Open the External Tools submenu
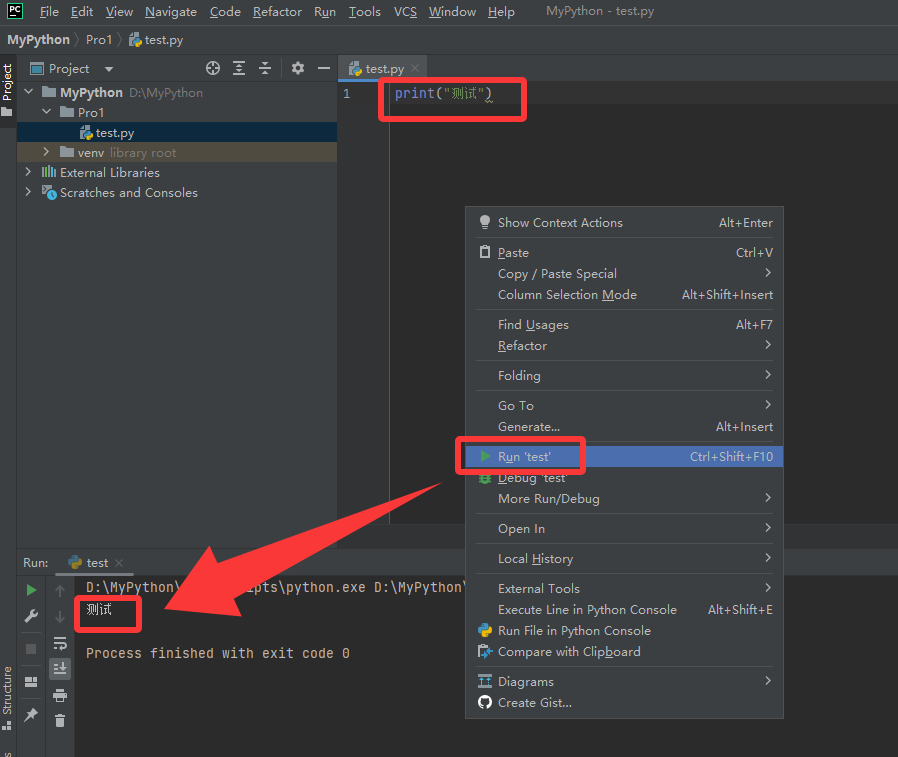The height and width of the screenshot is (757, 898). [624, 589]
